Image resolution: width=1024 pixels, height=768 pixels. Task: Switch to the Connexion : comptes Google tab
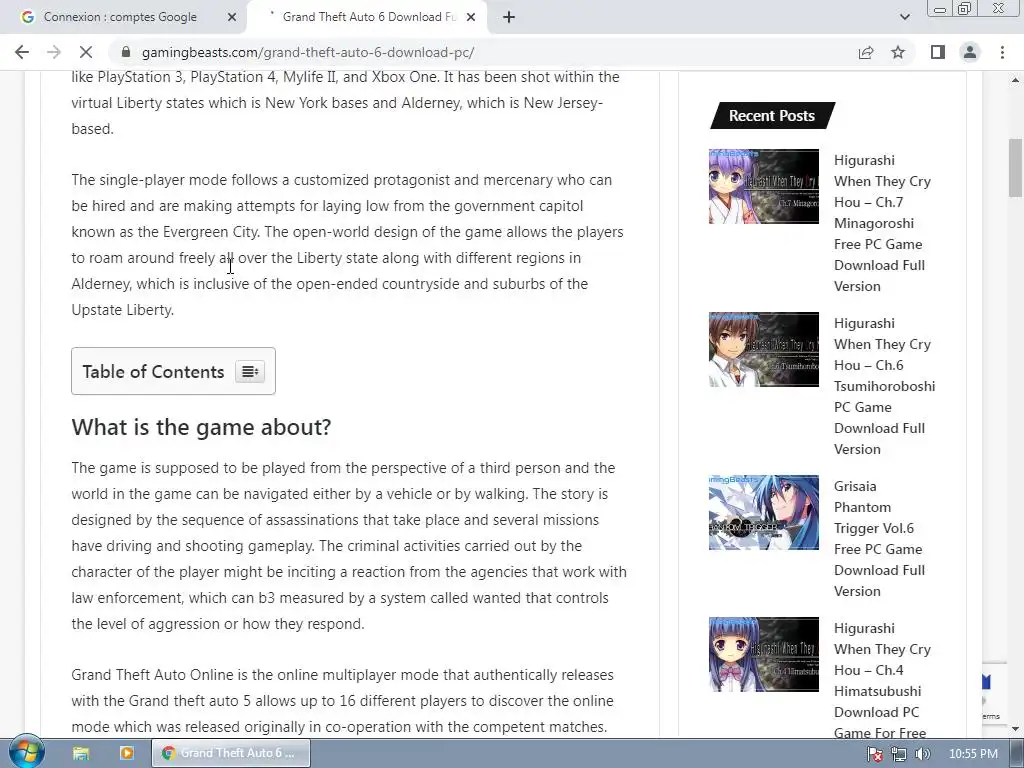[x=121, y=17]
